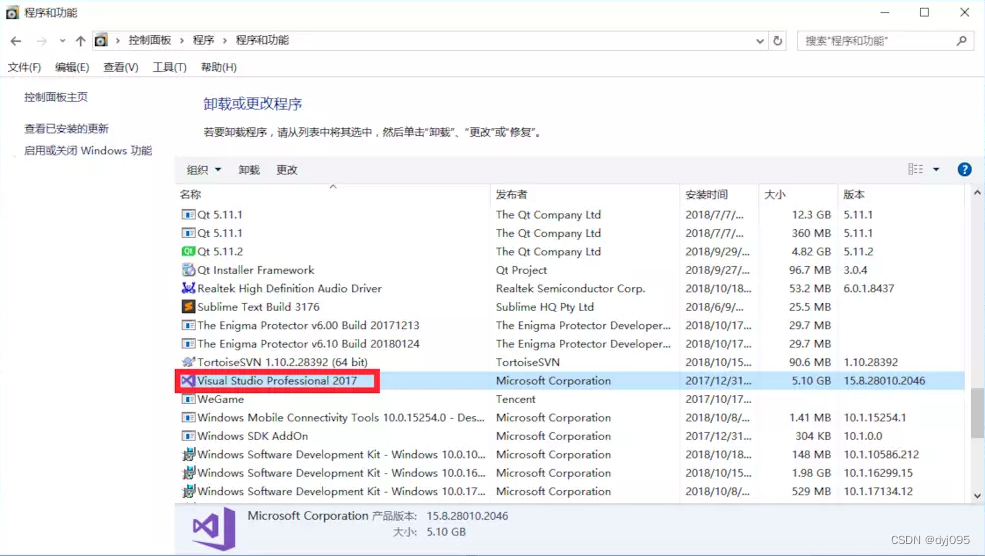Select Windows SDK 10.1.10586.212 icon
Screen dimensions: 985x556
tap(188, 454)
